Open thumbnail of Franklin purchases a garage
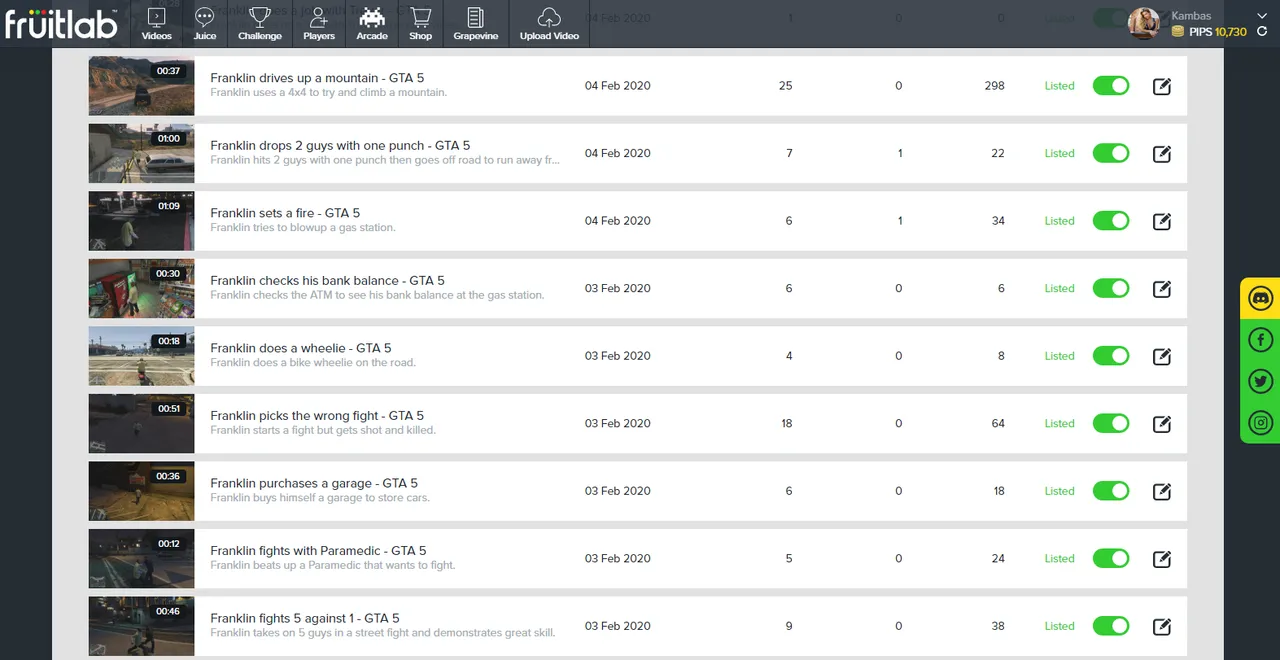 141,491
